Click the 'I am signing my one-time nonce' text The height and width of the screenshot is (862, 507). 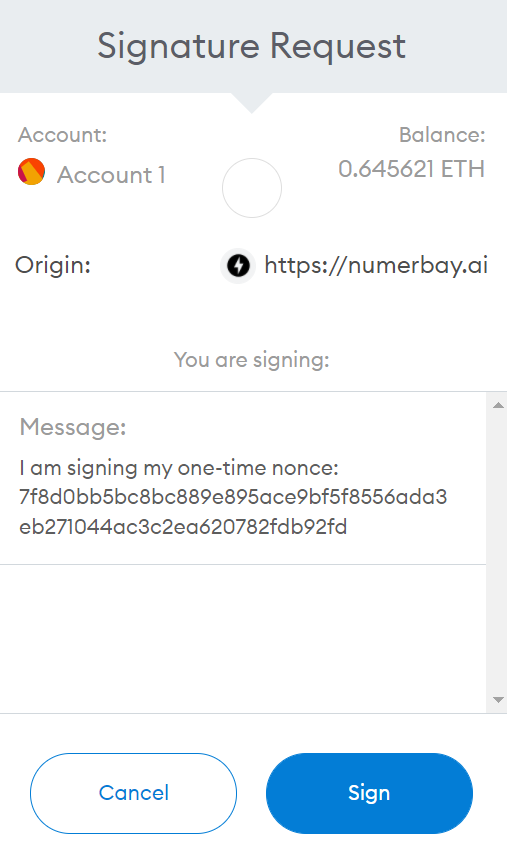point(179,468)
